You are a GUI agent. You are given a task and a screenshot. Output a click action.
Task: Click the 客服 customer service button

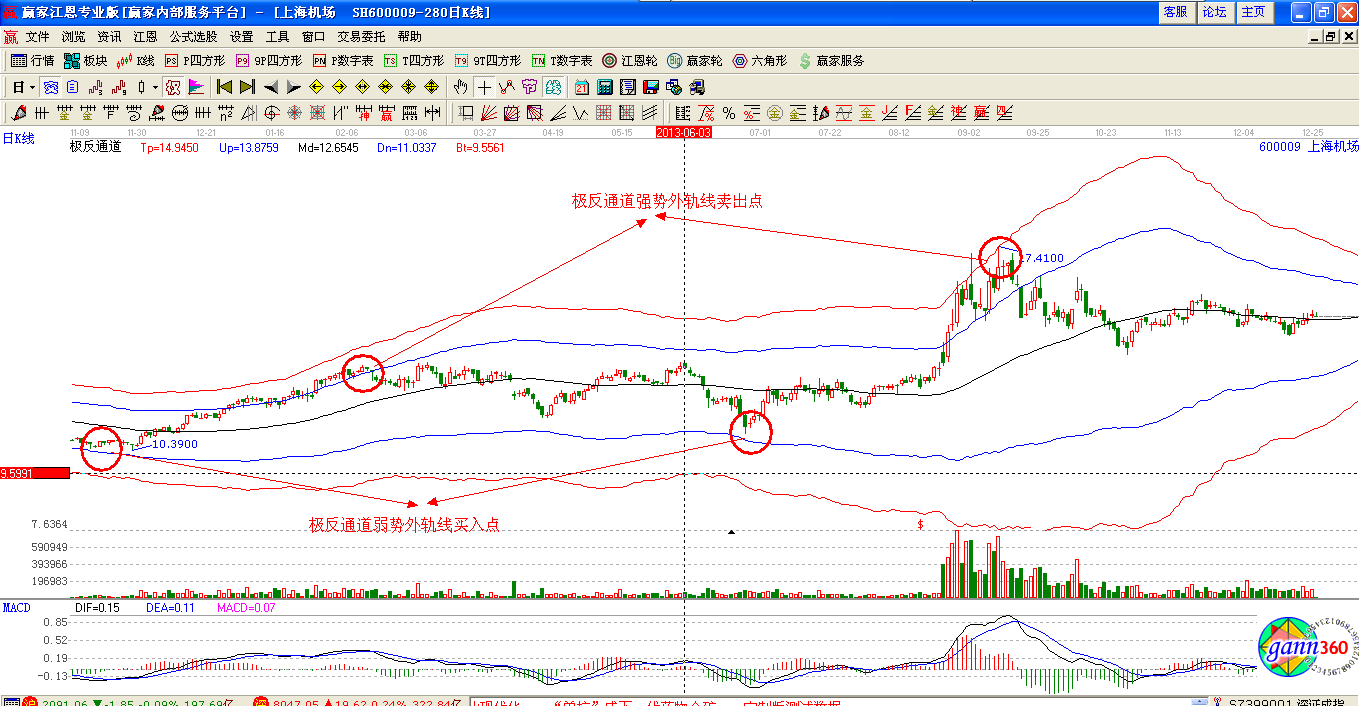1175,12
